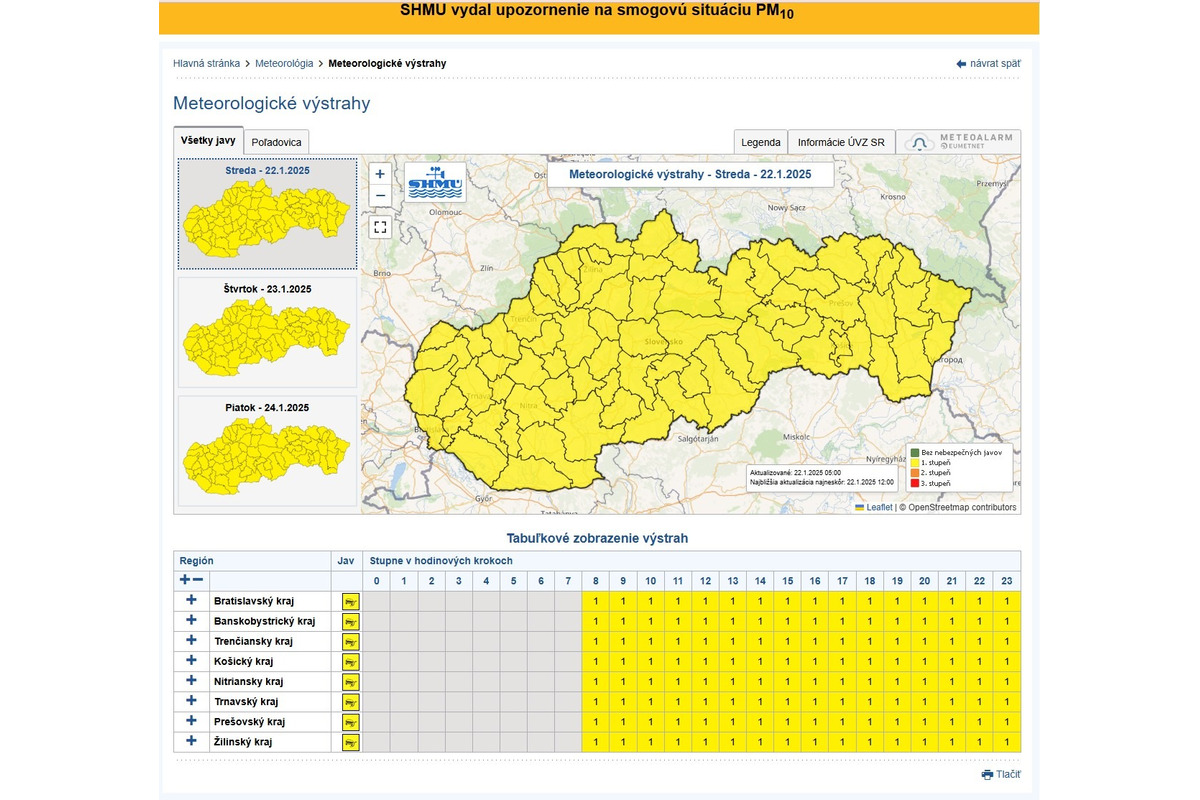
Task: Zoom in on the warnings map
Action: point(380,173)
